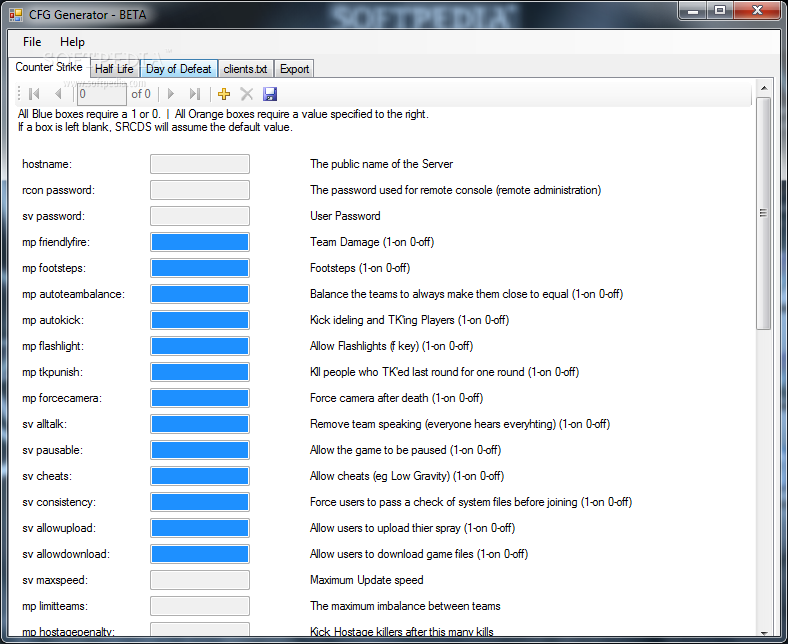The height and width of the screenshot is (644, 788).
Task: Maximize the CFG Generator window
Action: pyautogui.click(x=720, y=11)
